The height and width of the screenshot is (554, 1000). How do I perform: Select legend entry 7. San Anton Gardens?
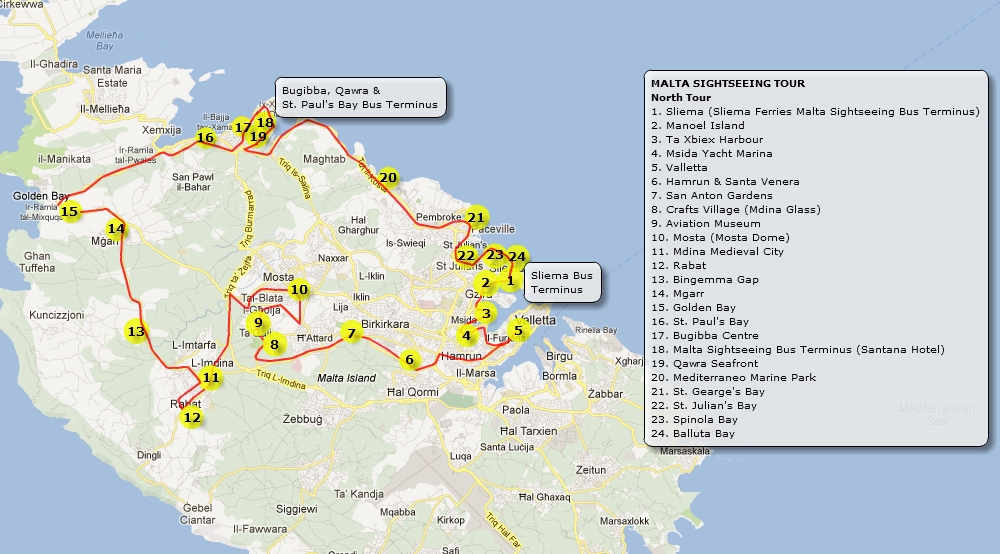pyautogui.click(x=712, y=196)
